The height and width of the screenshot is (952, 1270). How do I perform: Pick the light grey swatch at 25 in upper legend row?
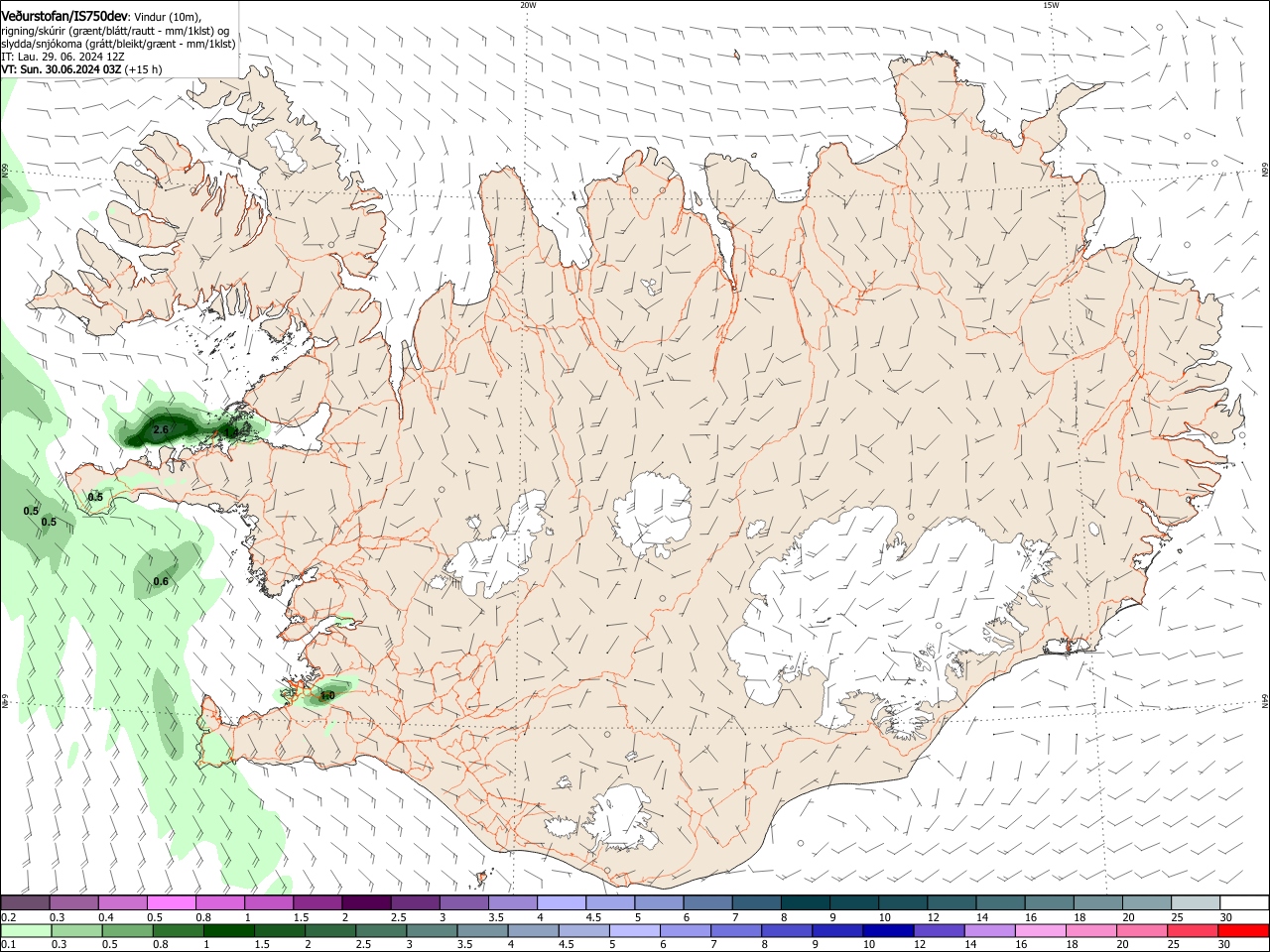(1195, 903)
